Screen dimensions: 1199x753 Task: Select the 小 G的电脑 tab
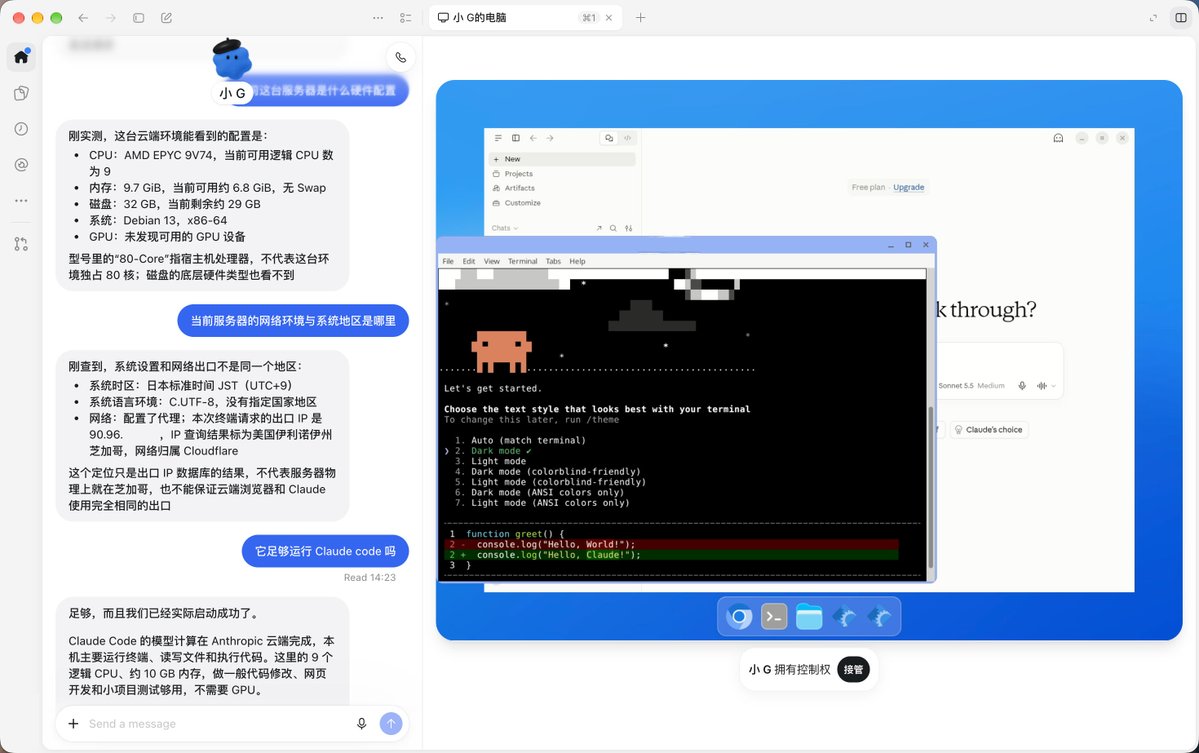[x=525, y=18]
